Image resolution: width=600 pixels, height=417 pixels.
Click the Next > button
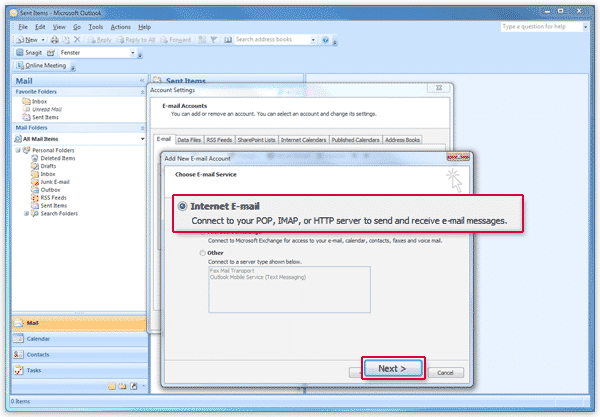click(393, 368)
